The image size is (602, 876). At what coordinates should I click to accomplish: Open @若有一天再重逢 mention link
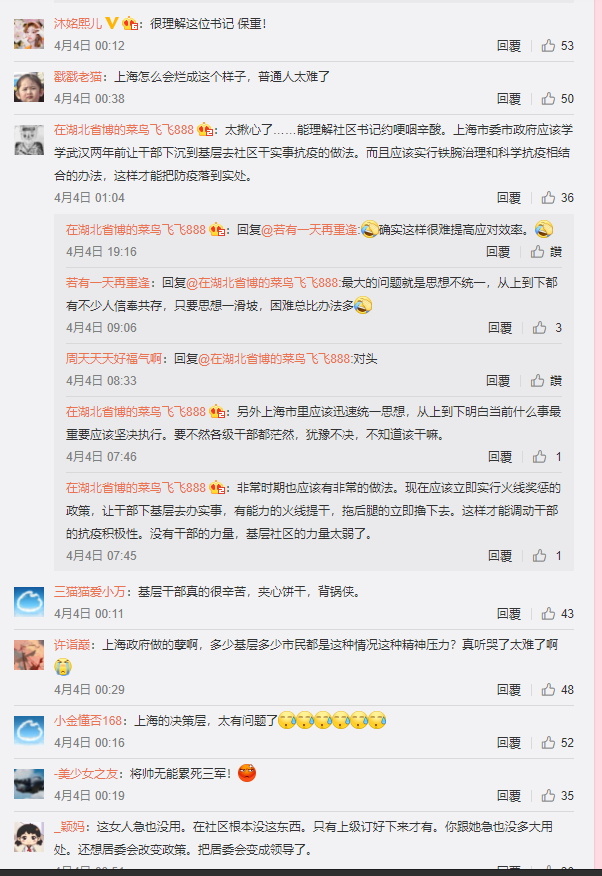tap(311, 230)
